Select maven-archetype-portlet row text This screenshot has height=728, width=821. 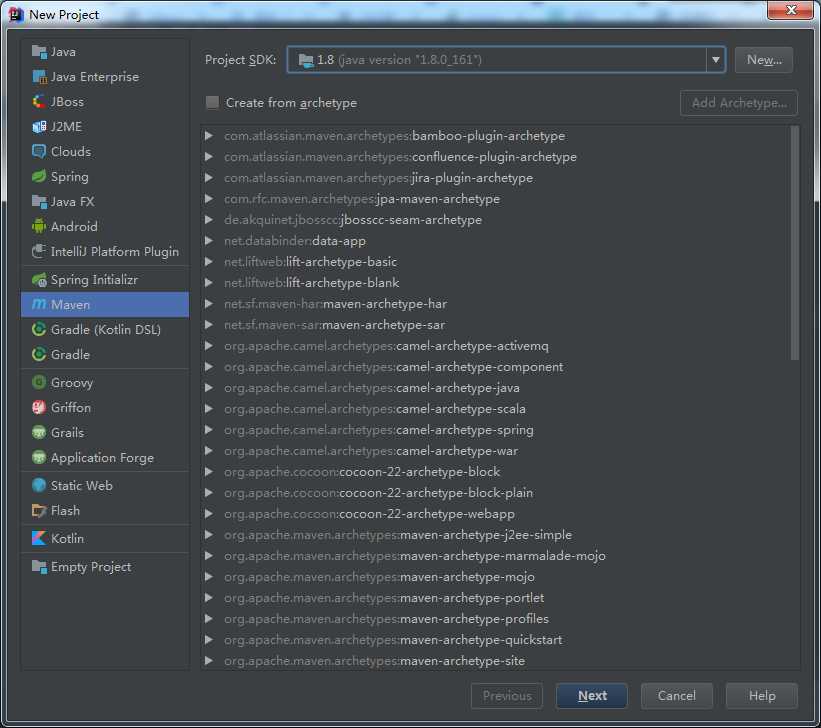click(x=384, y=598)
